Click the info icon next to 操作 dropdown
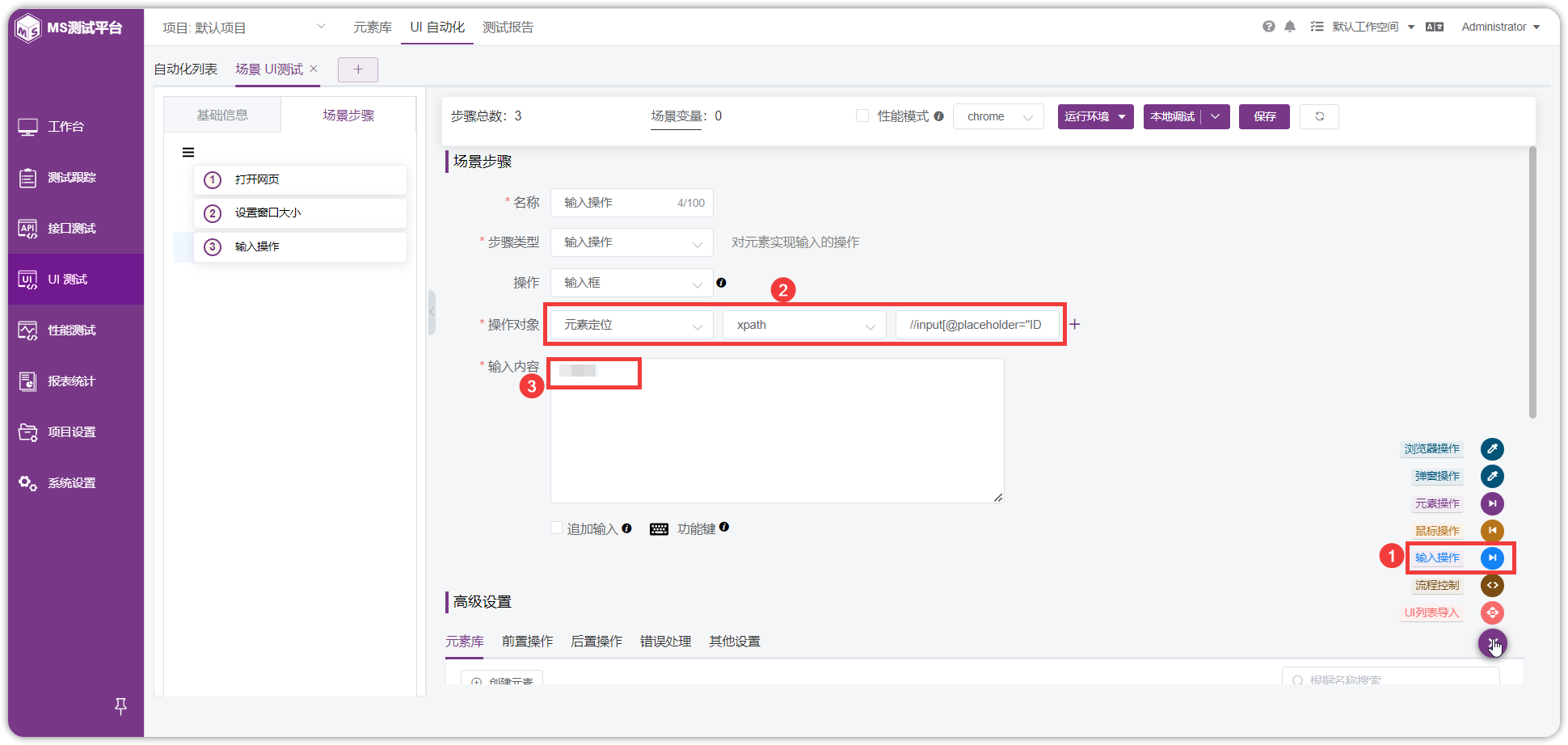This screenshot has height=745, width=1568. click(x=721, y=283)
